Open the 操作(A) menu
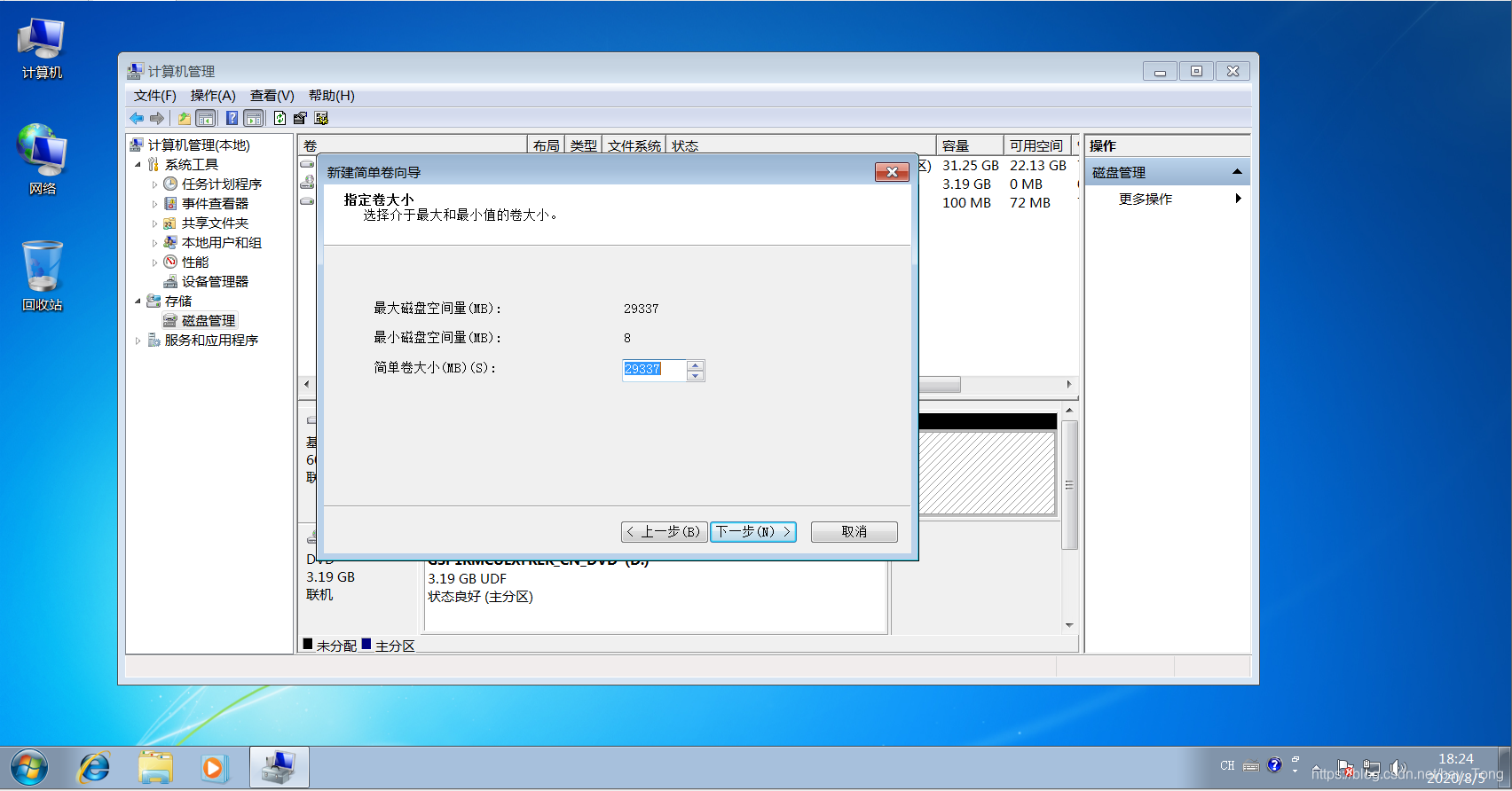This screenshot has width=1512, height=791. point(213,96)
